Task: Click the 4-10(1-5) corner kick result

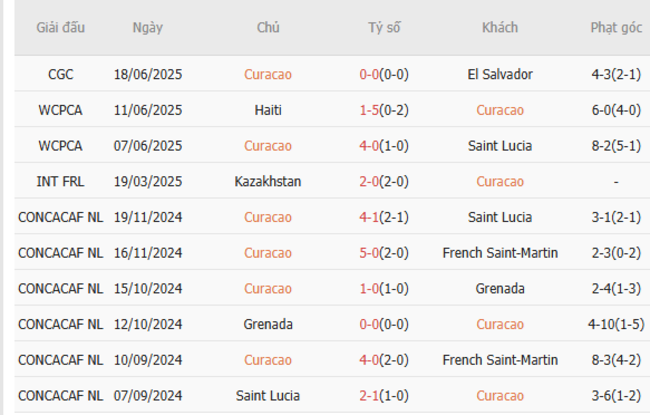Action: (616, 324)
